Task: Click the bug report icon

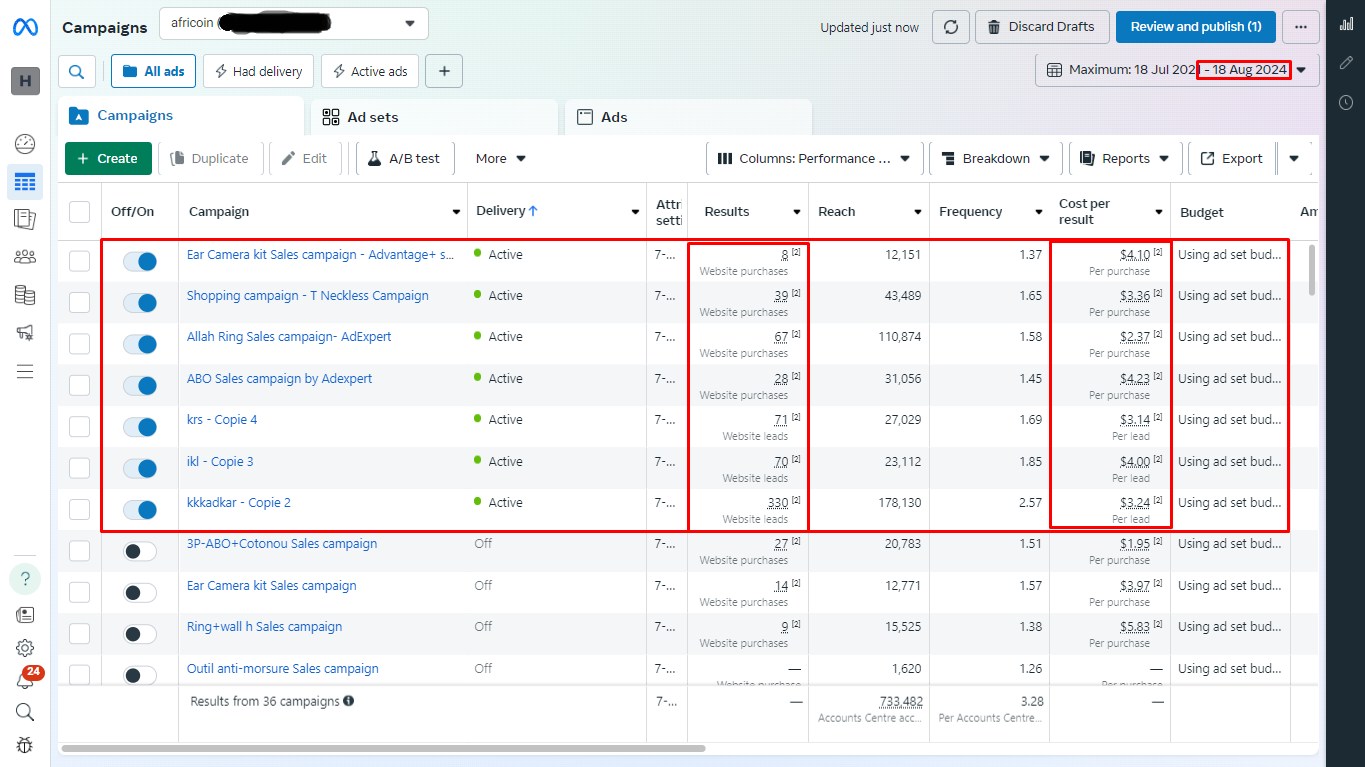Action: pos(25,744)
